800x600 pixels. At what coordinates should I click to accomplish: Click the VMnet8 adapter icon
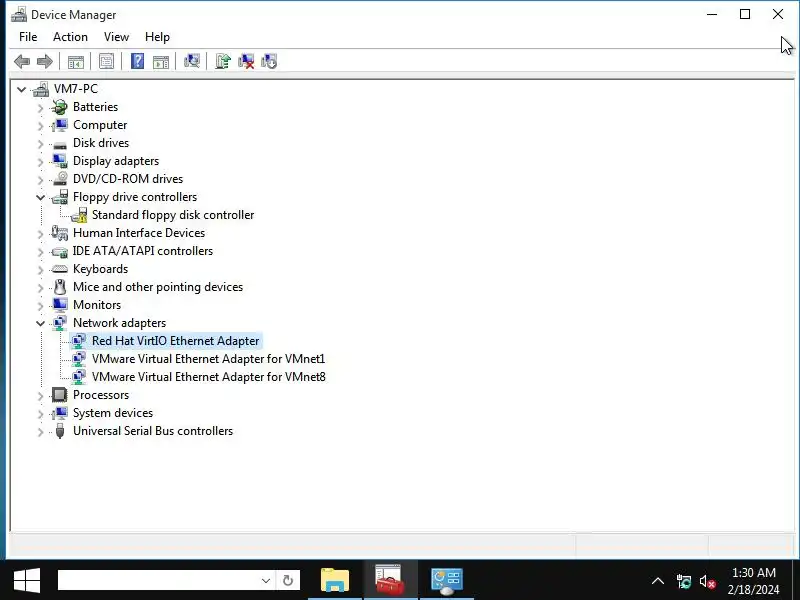pos(79,377)
